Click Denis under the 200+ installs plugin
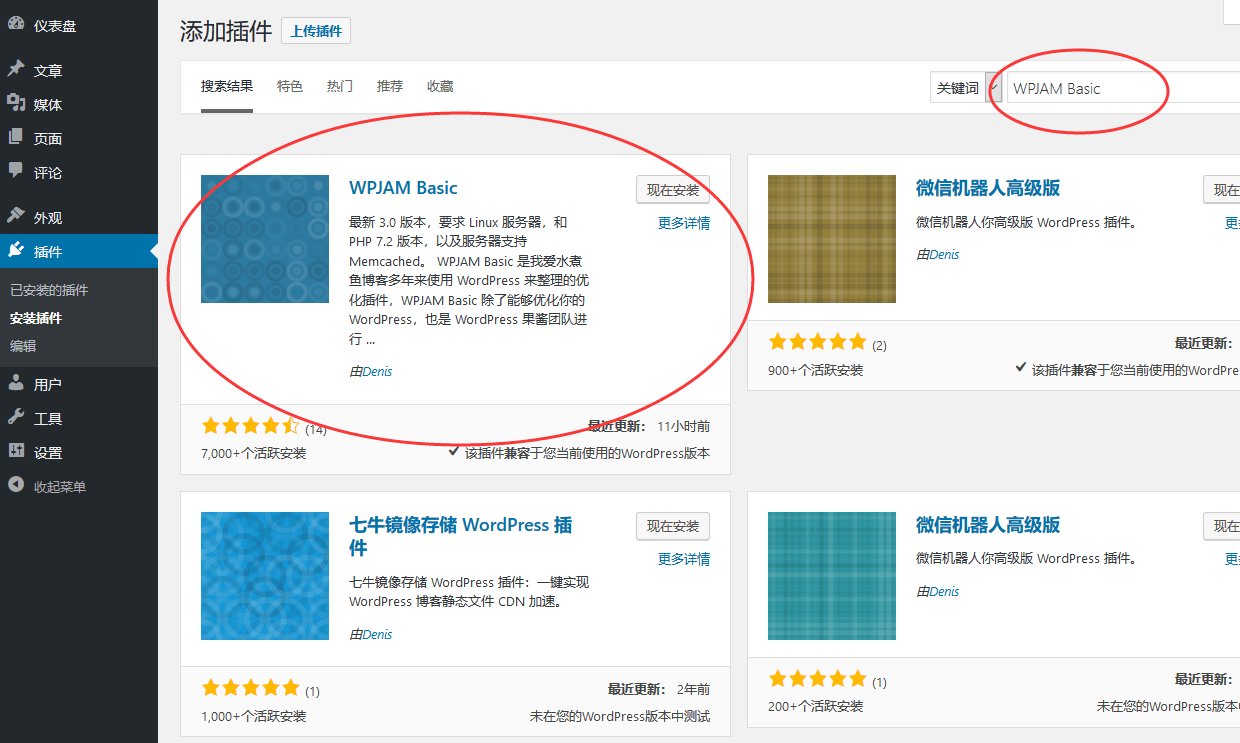The height and width of the screenshot is (743, 1240). click(x=944, y=591)
